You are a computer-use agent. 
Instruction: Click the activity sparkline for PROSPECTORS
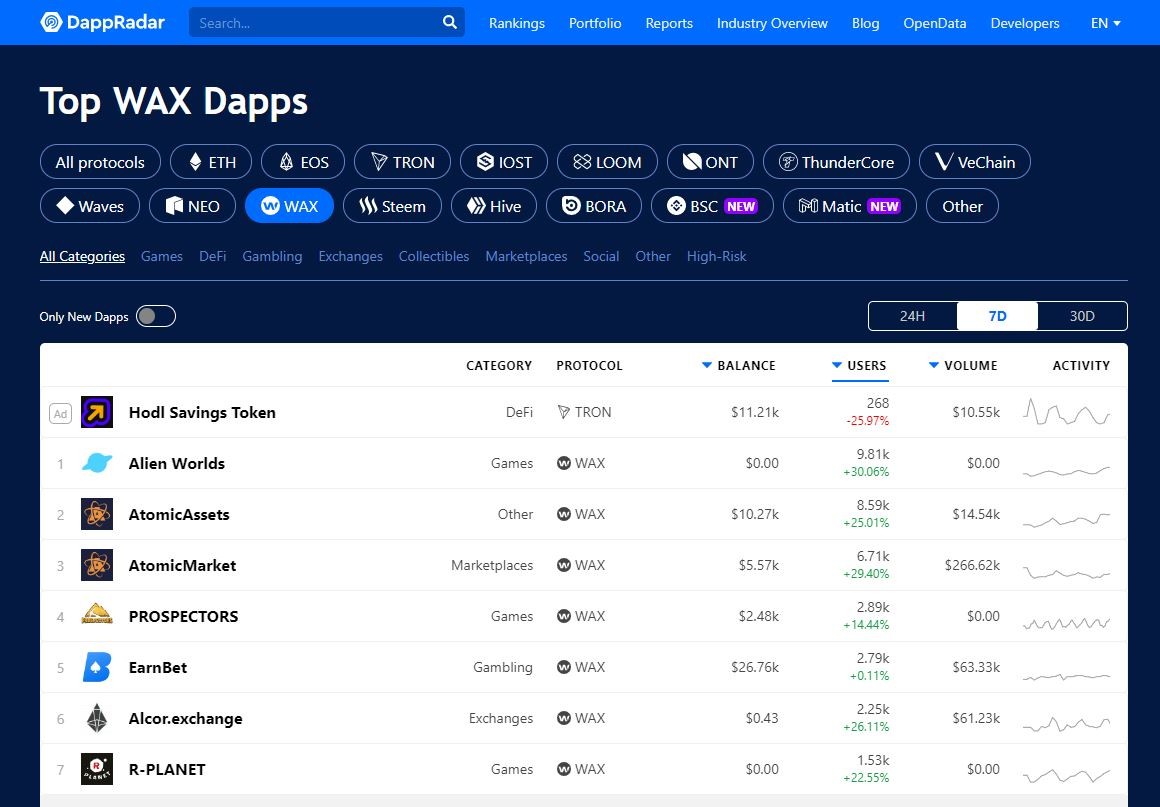click(x=1066, y=624)
